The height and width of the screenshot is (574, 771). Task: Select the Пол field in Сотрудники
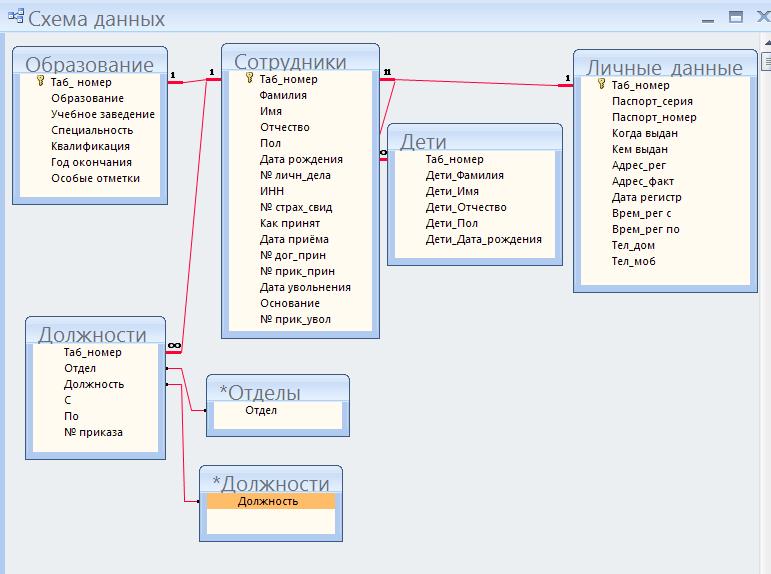(300, 143)
